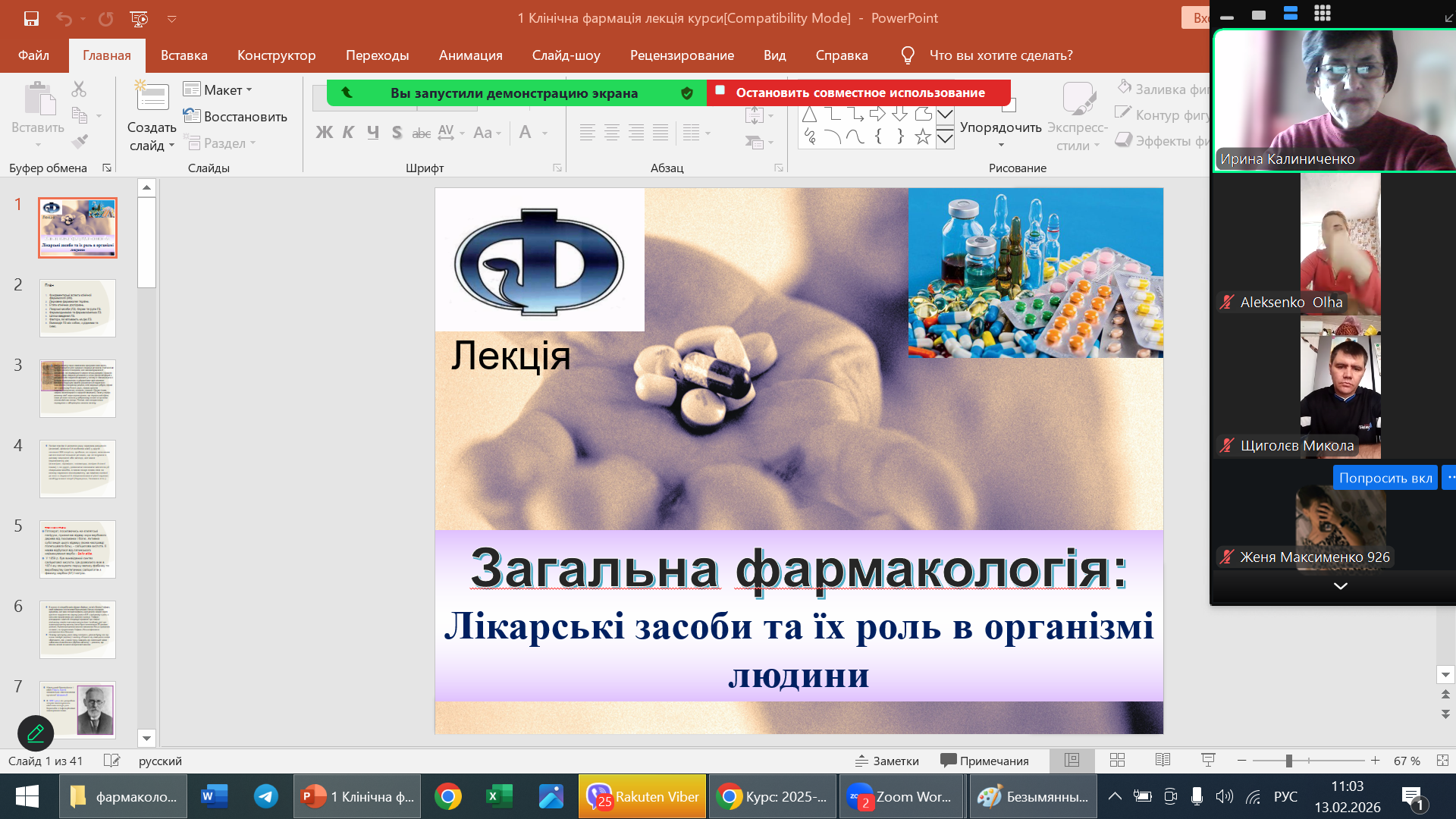Image resolution: width=1456 pixels, height=819 pixels.
Task: Start Slide Show from status bar
Action: [x=1208, y=760]
